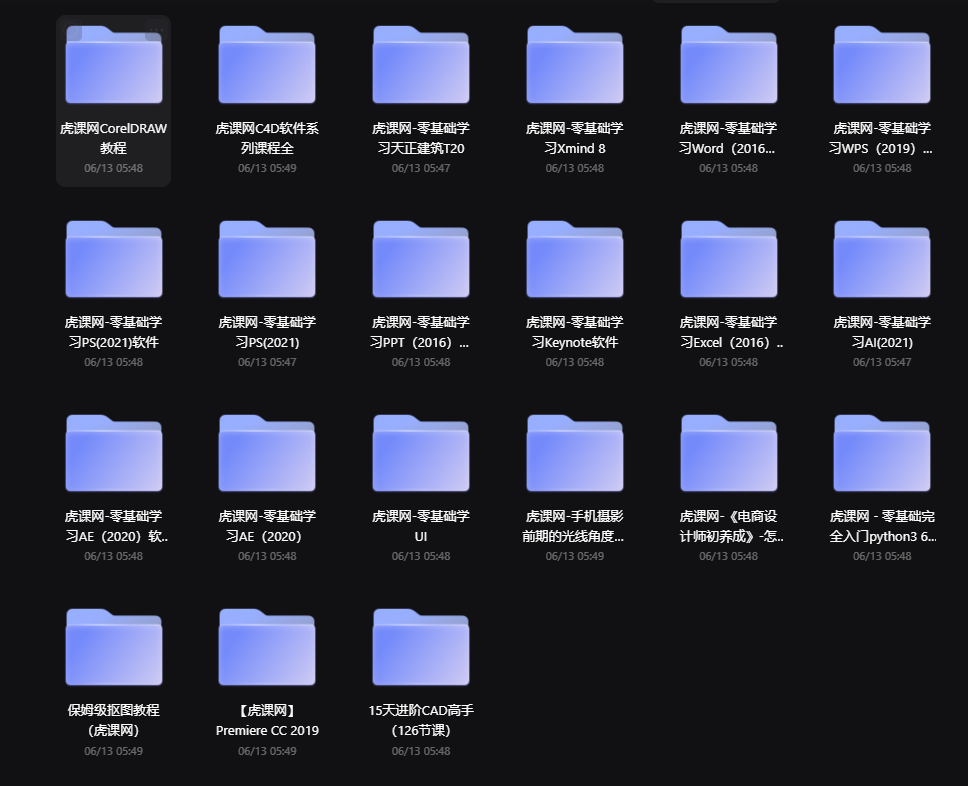968x786 pixels.
Task: Open the AI(2021) folder icon
Action: 882,259
